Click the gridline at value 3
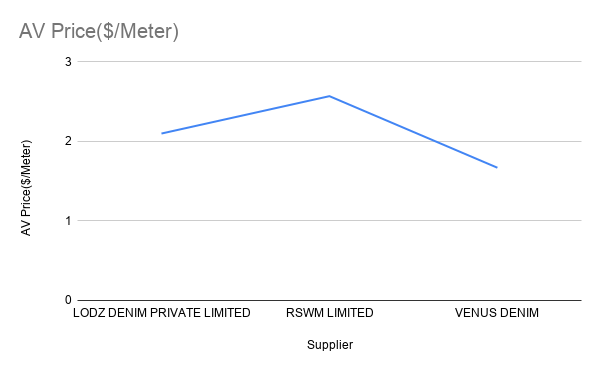600x371 pixels. click(329, 61)
